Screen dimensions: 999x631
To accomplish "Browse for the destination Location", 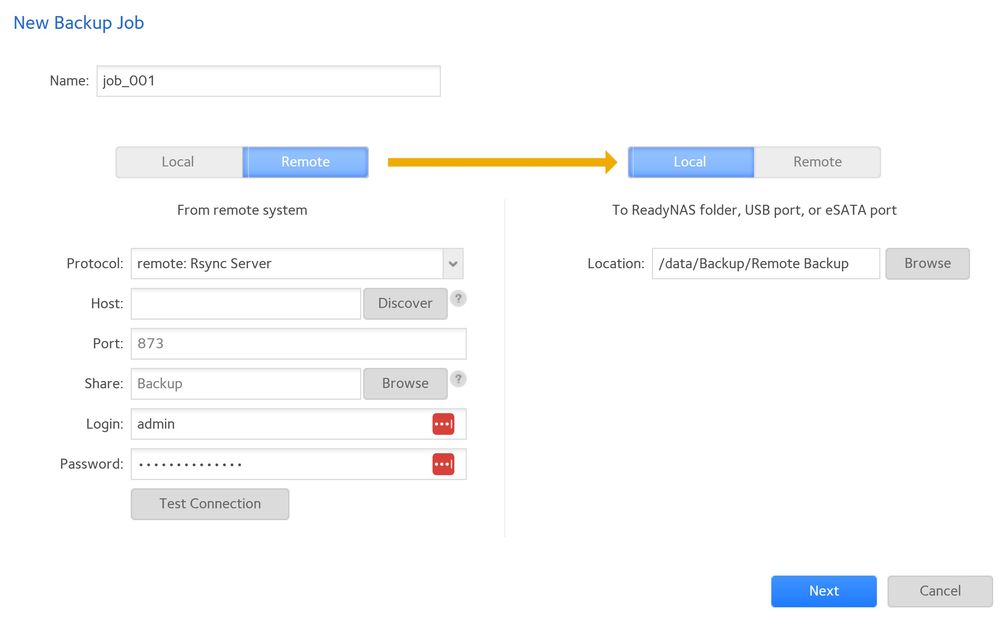I will pyautogui.click(x=927, y=263).
